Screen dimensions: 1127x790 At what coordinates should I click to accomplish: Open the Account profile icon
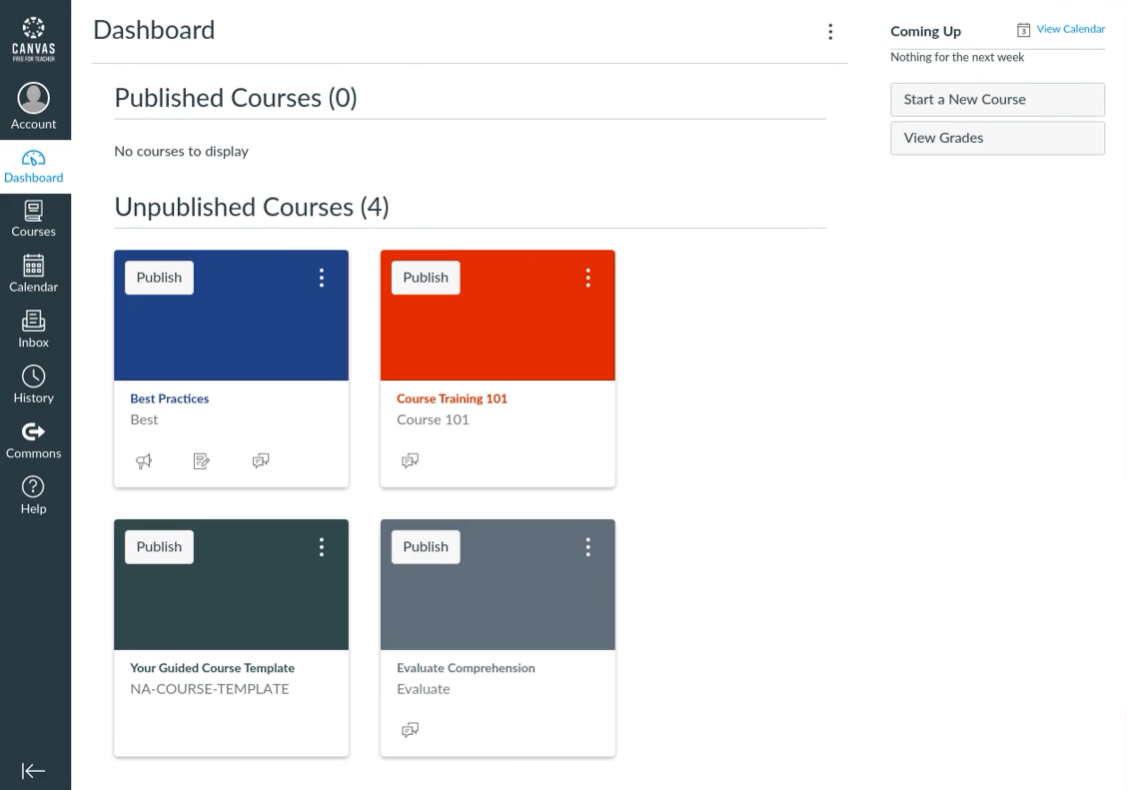(x=34, y=98)
